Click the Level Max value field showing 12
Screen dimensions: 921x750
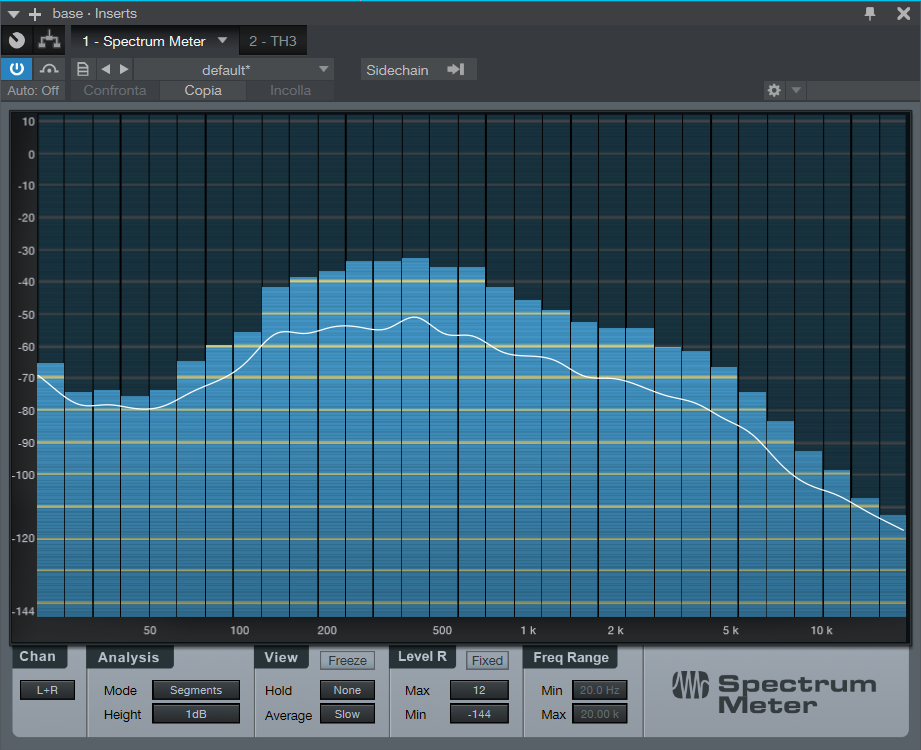pyautogui.click(x=478, y=690)
